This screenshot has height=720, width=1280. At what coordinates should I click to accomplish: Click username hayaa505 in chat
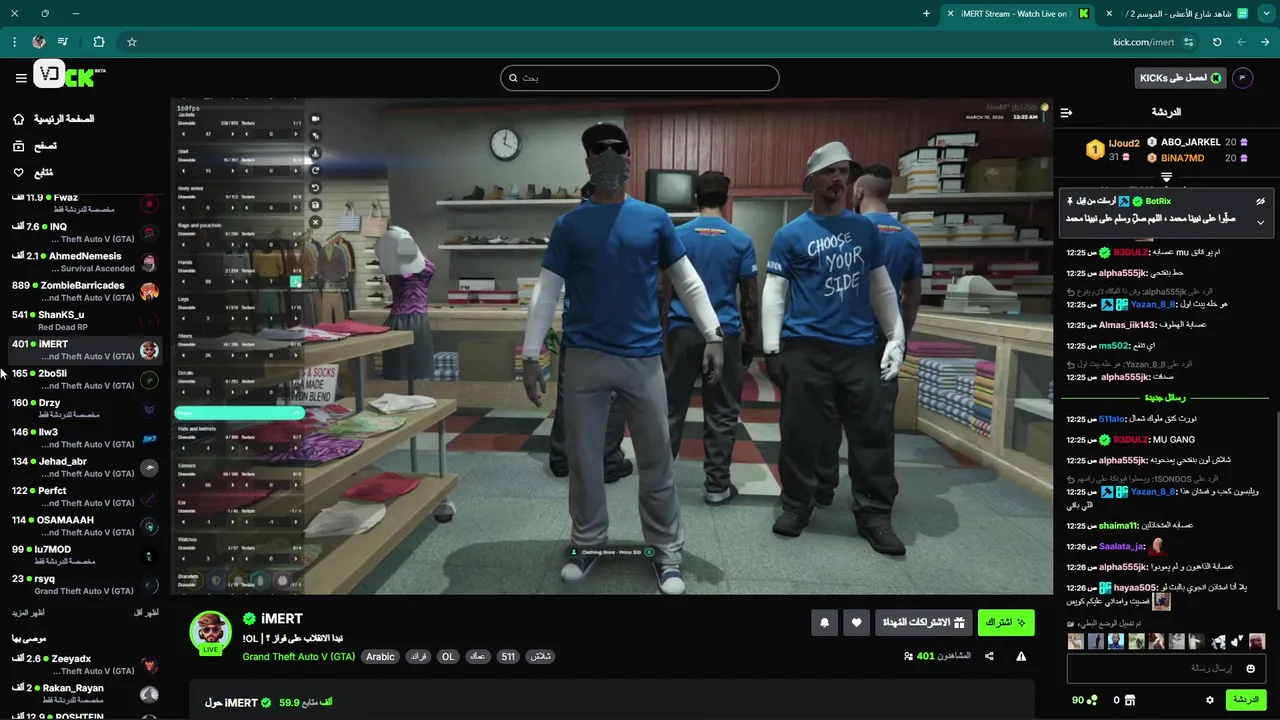1136,588
